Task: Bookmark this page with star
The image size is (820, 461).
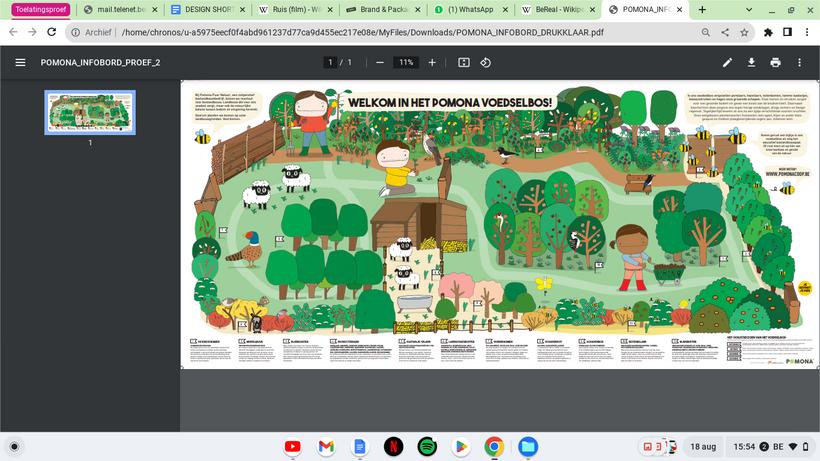Action: pos(744,32)
